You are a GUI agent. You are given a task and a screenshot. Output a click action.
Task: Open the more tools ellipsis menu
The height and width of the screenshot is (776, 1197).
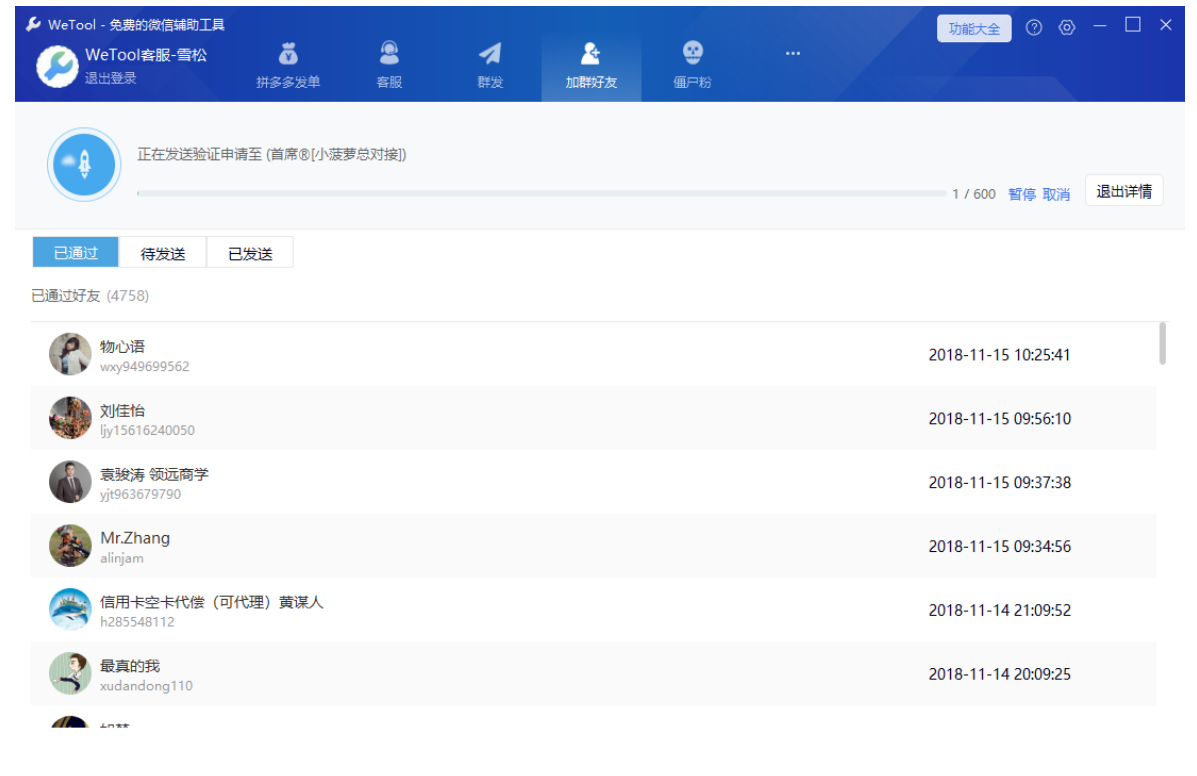(x=792, y=53)
